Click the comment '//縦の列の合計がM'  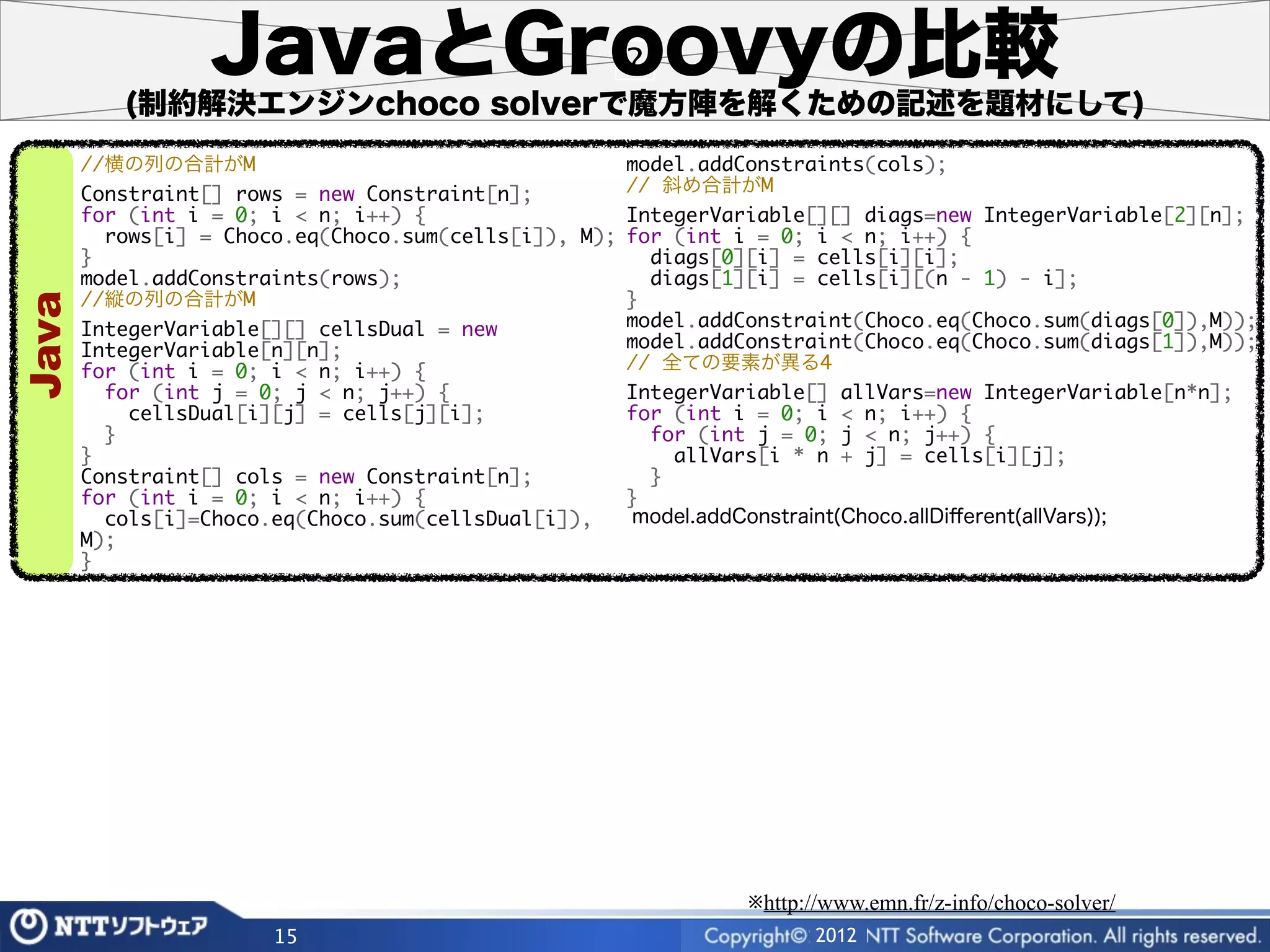(x=168, y=299)
